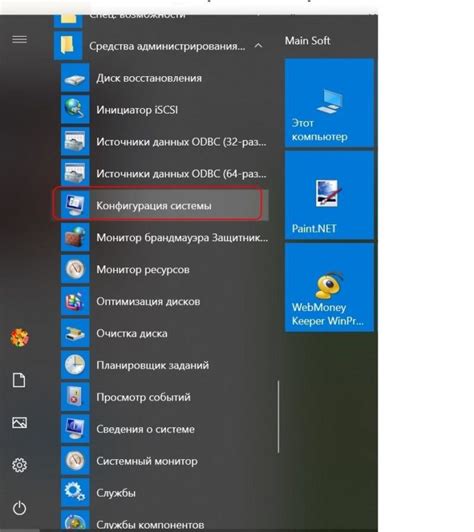Open Просмотр событий
This screenshot has width=474, height=532.
[165, 397]
